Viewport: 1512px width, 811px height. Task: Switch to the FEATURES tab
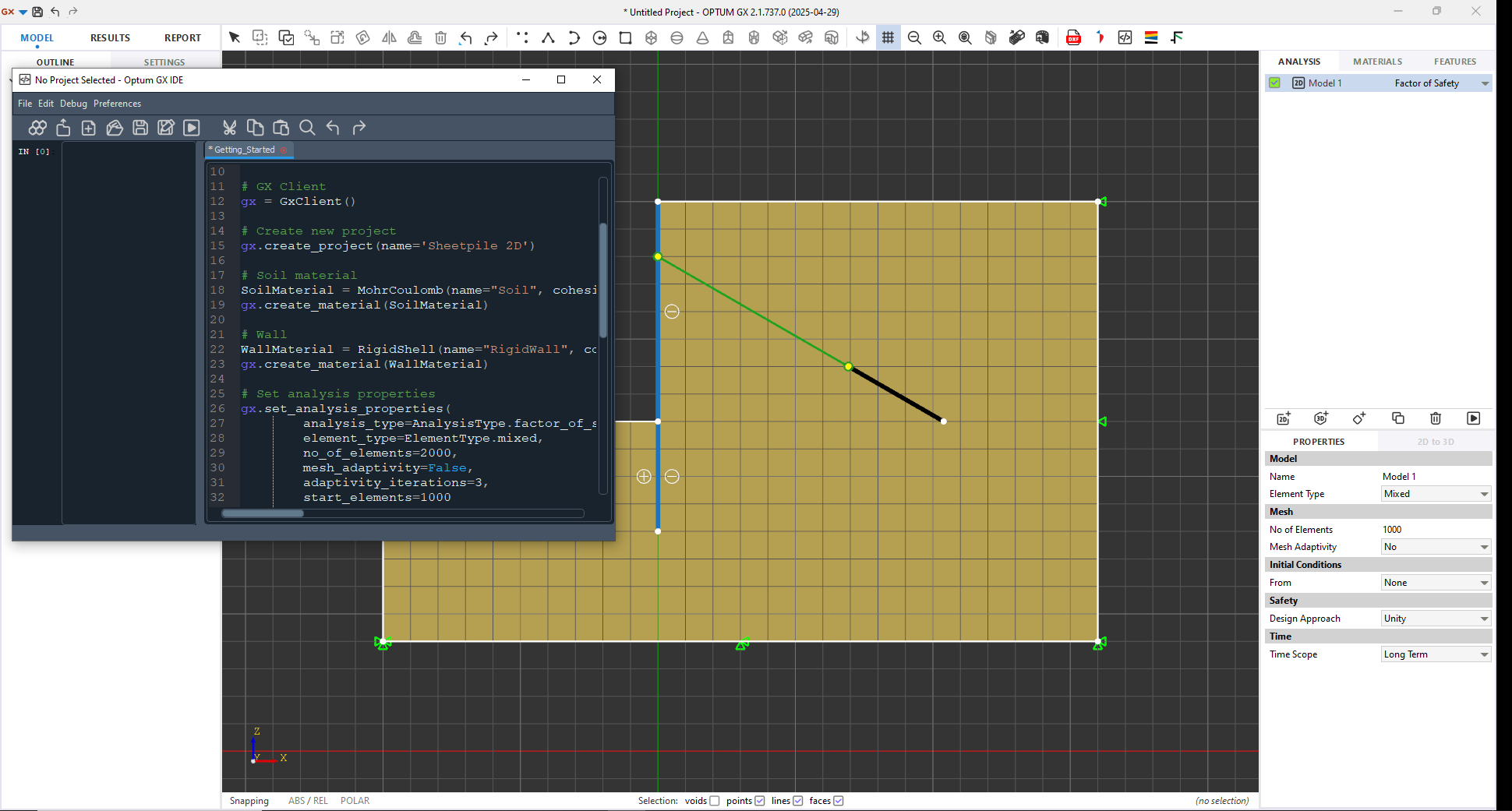(x=1455, y=62)
